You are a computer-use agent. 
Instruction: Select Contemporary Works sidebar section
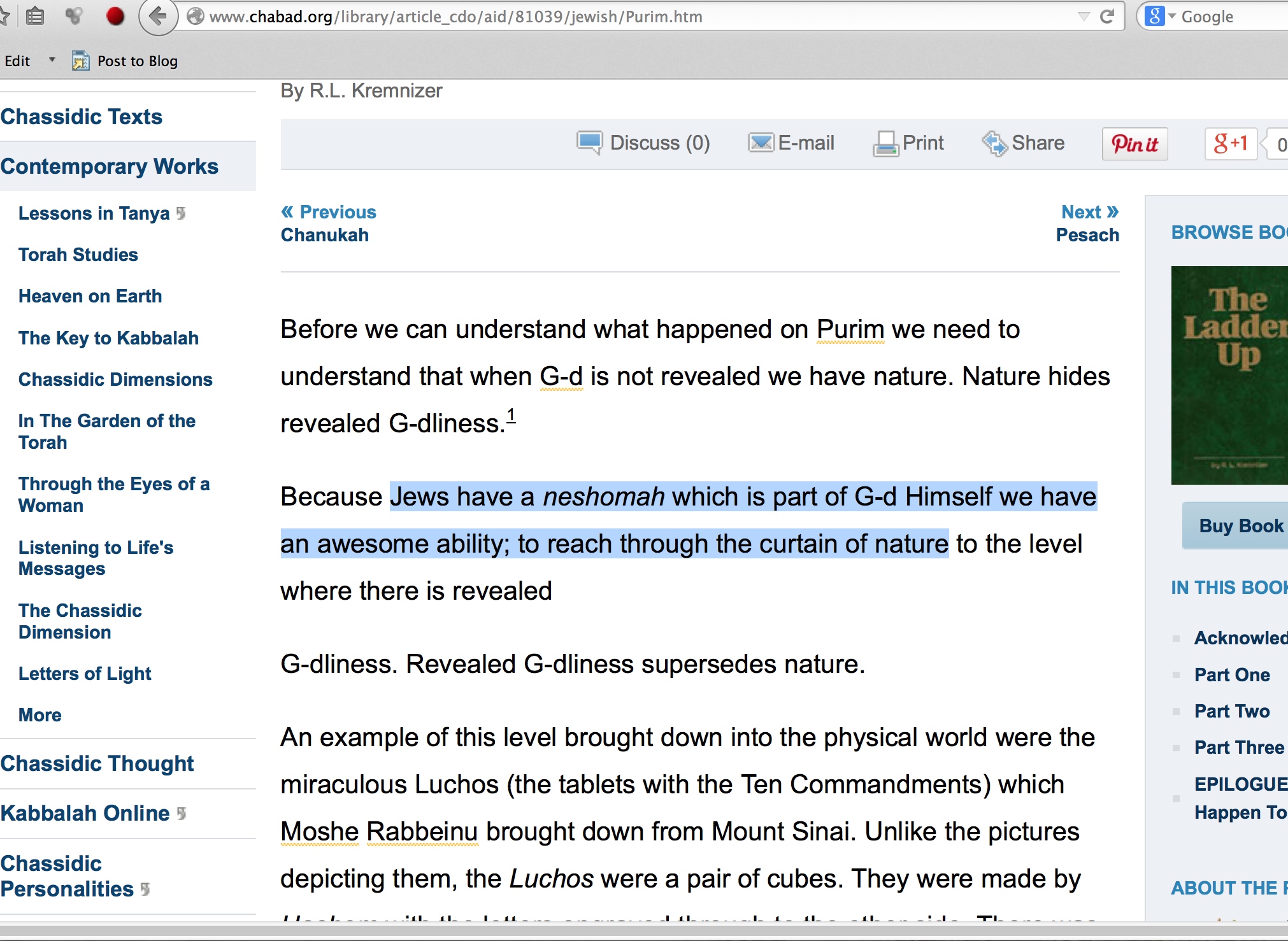pyautogui.click(x=110, y=166)
